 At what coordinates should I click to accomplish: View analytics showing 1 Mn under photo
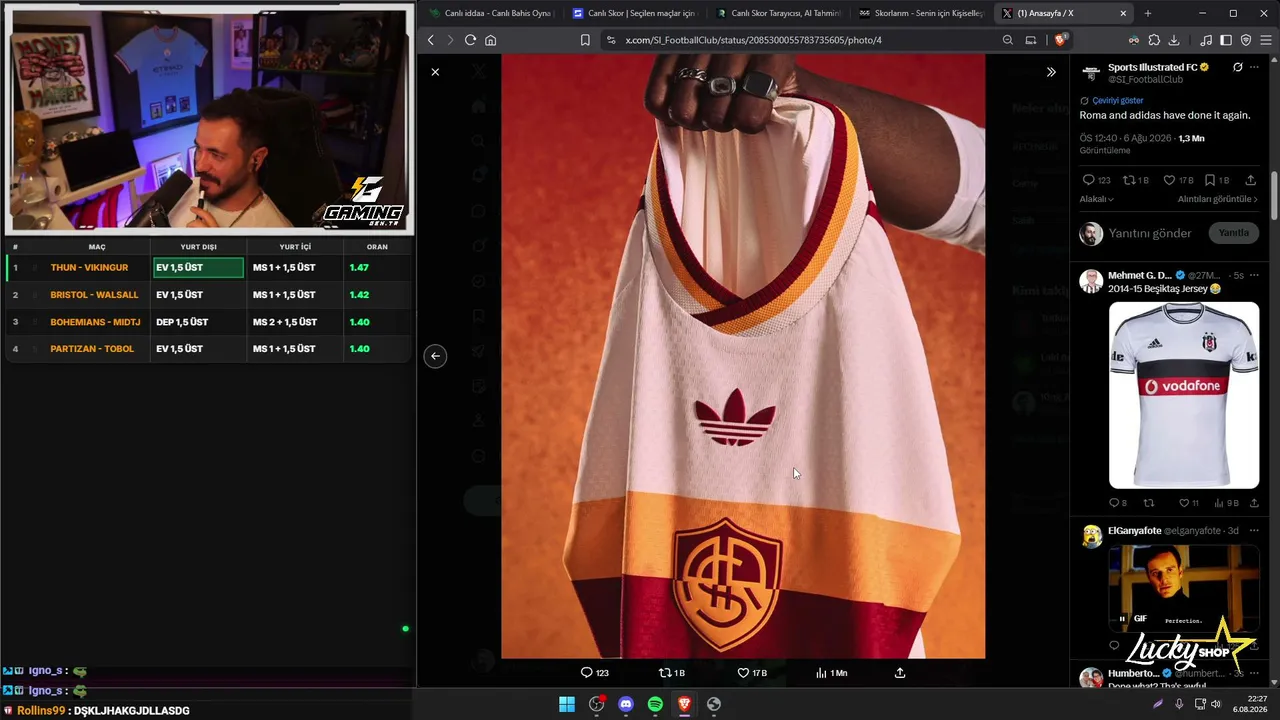pyautogui.click(x=832, y=673)
